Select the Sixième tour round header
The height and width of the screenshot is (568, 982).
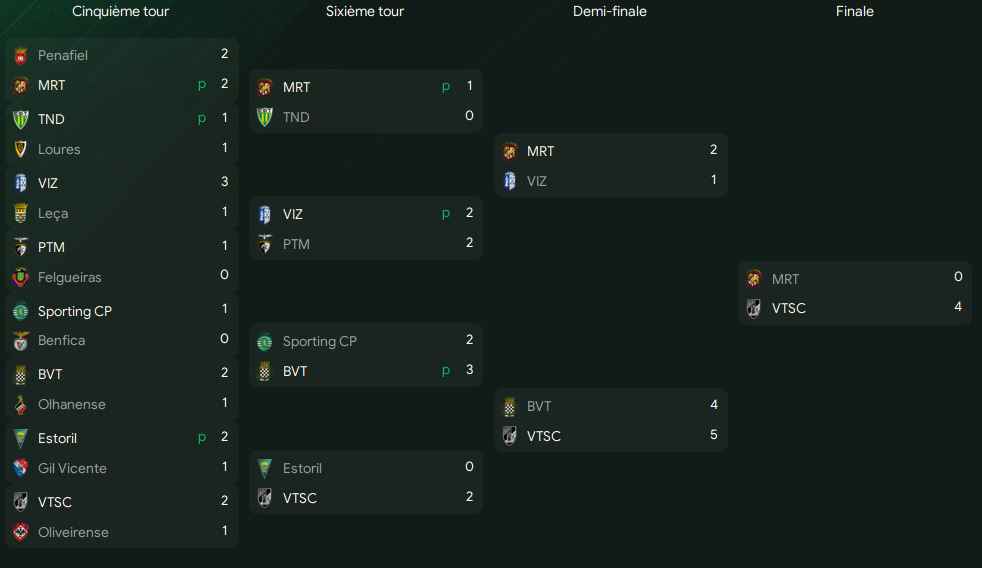point(365,12)
